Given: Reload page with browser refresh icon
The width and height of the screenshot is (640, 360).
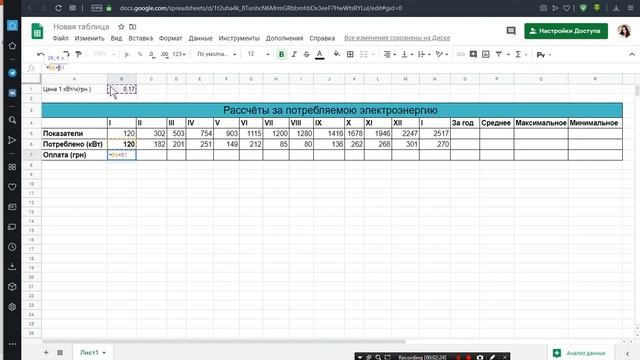Looking at the screenshot, I should [x=58, y=8].
